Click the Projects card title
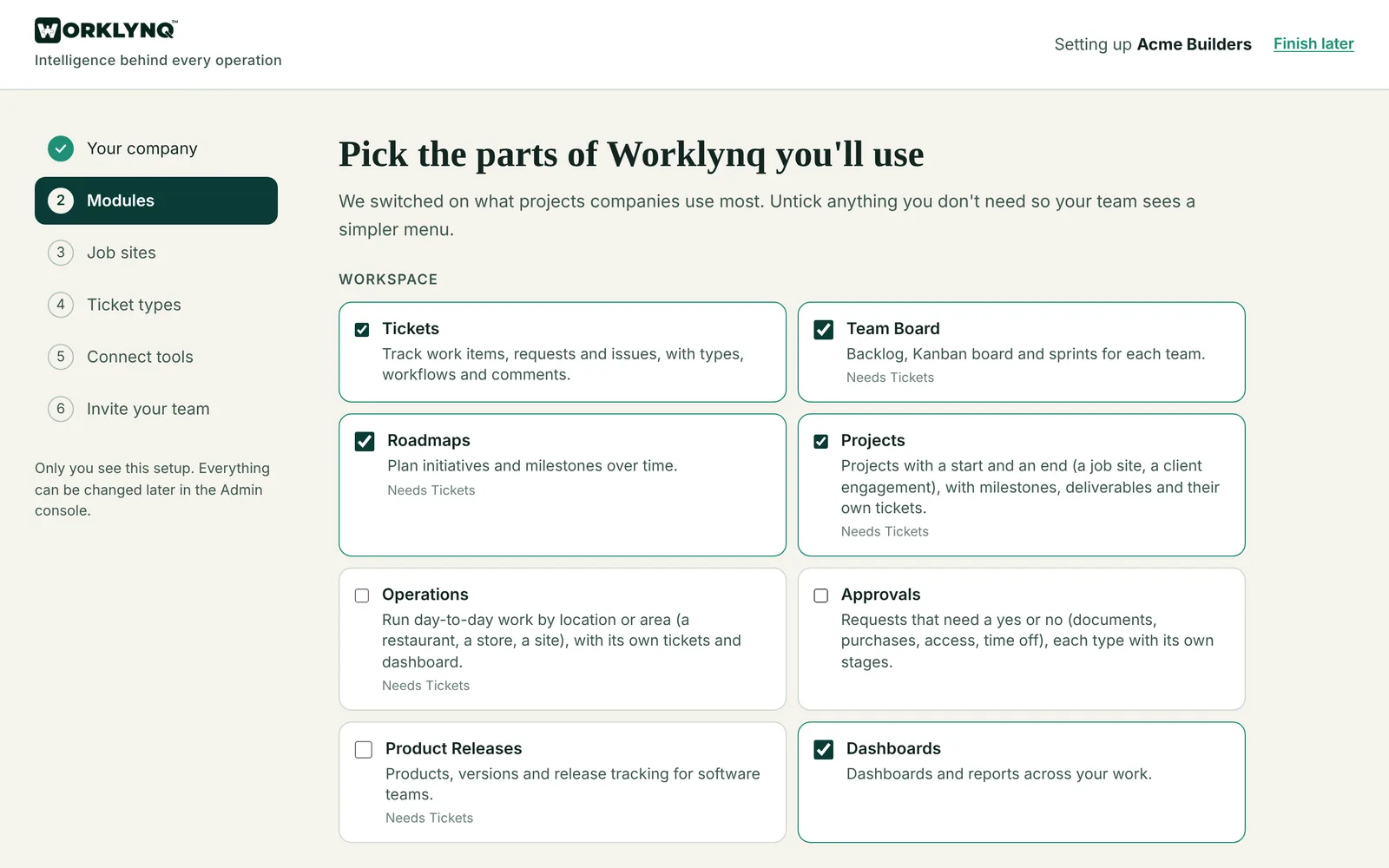The image size is (1389, 868). (872, 441)
